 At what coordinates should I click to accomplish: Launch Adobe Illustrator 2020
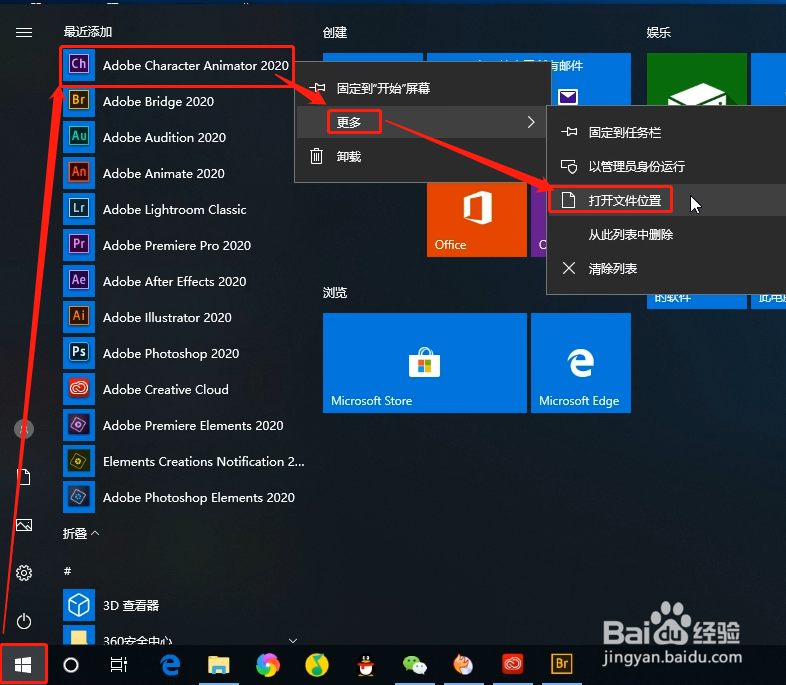183,318
